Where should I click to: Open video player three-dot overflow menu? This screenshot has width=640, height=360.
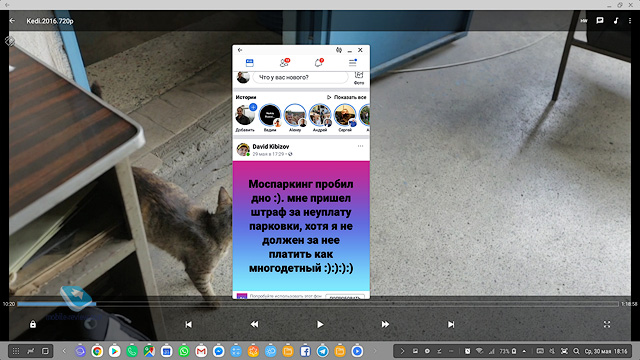630,20
